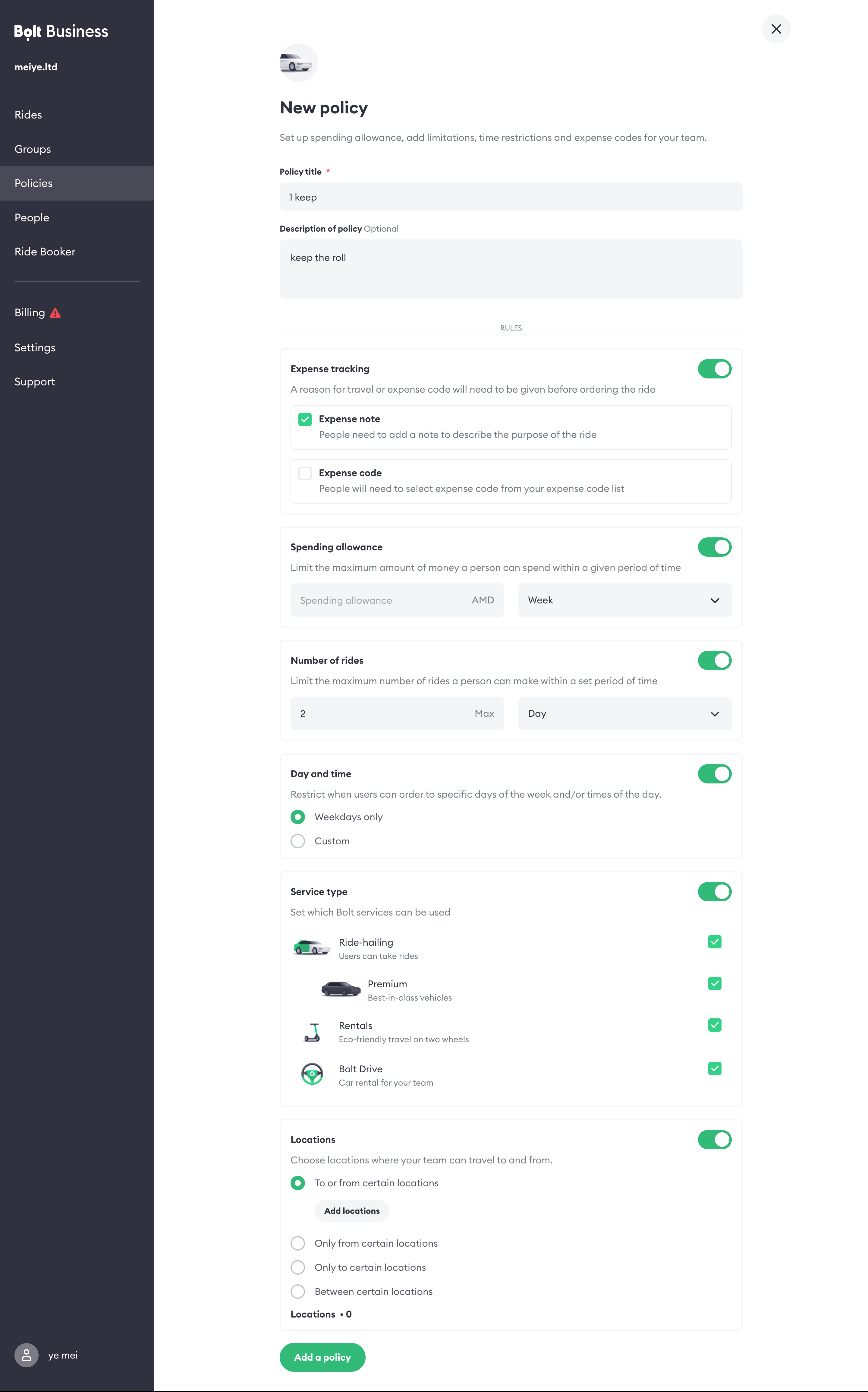
Task: Uncheck the Ride-hailing service checkbox
Action: click(714, 942)
